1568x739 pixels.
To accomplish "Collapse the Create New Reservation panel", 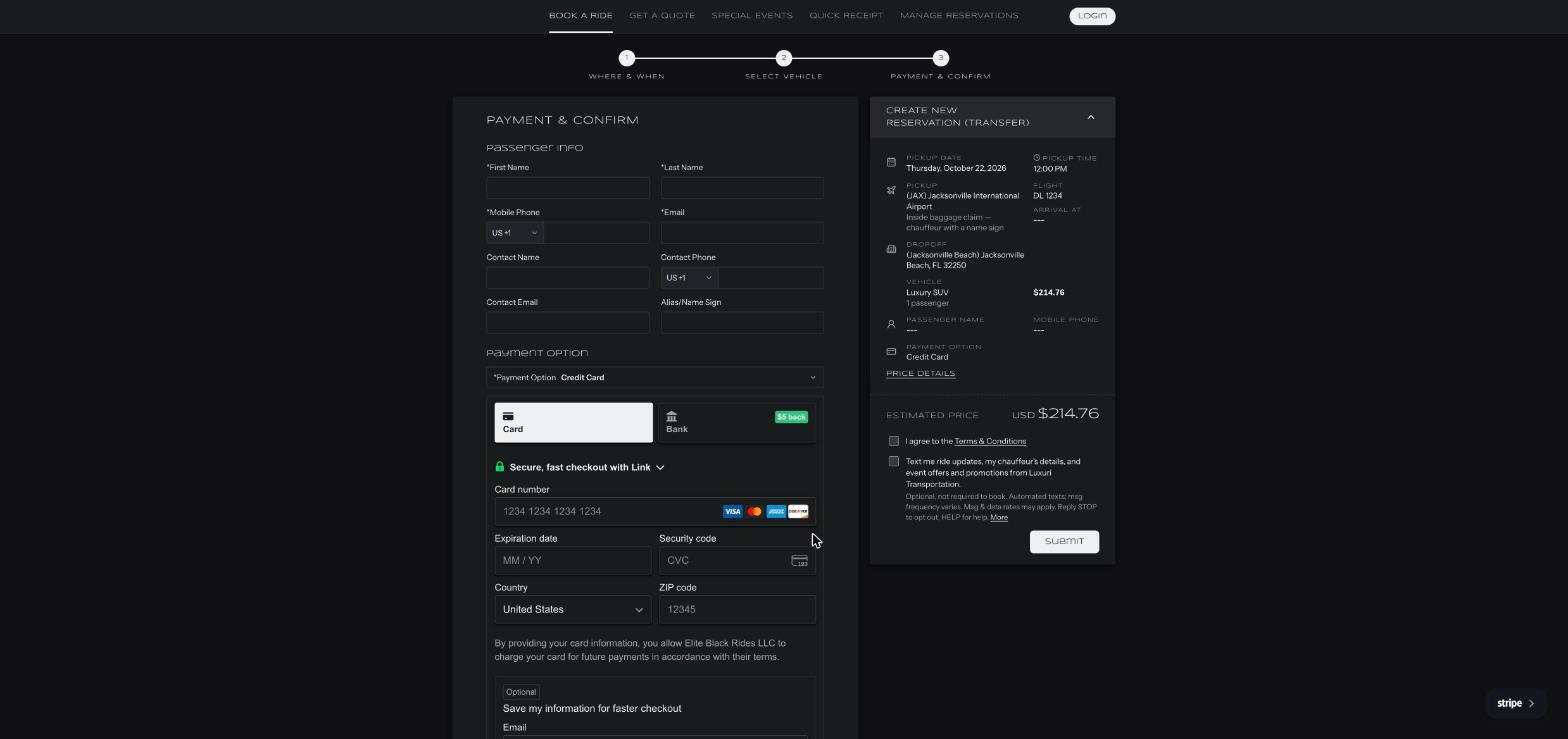I will pos(1091,117).
